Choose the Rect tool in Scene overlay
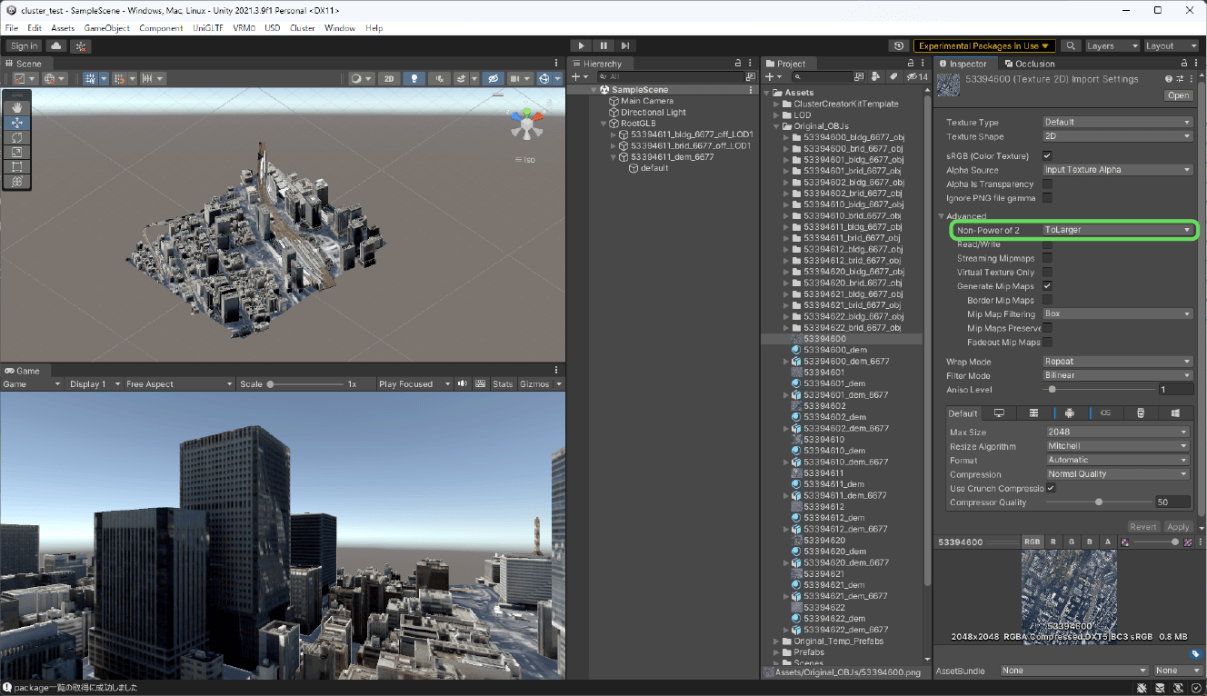The width and height of the screenshot is (1207, 696). click(x=17, y=167)
